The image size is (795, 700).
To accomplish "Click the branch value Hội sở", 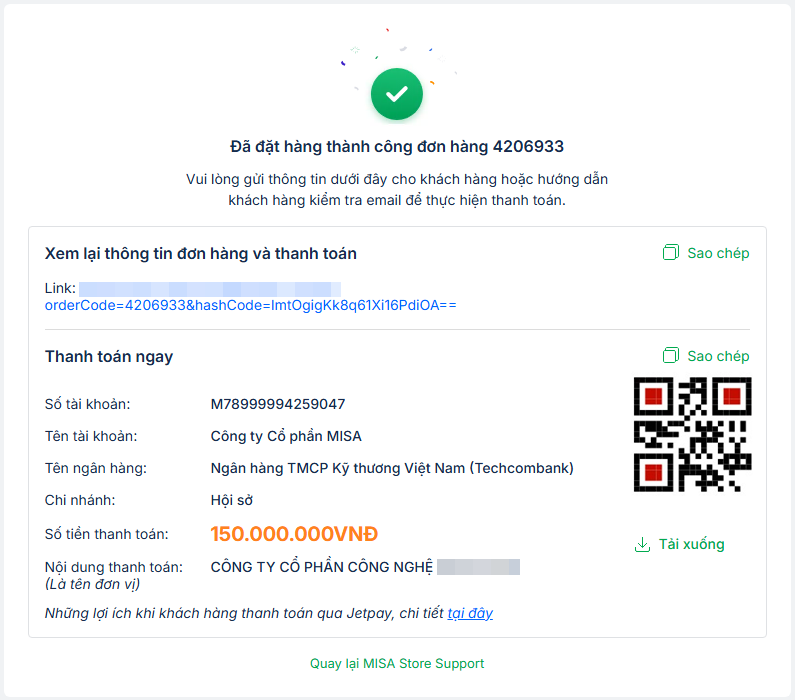I will point(231,500).
